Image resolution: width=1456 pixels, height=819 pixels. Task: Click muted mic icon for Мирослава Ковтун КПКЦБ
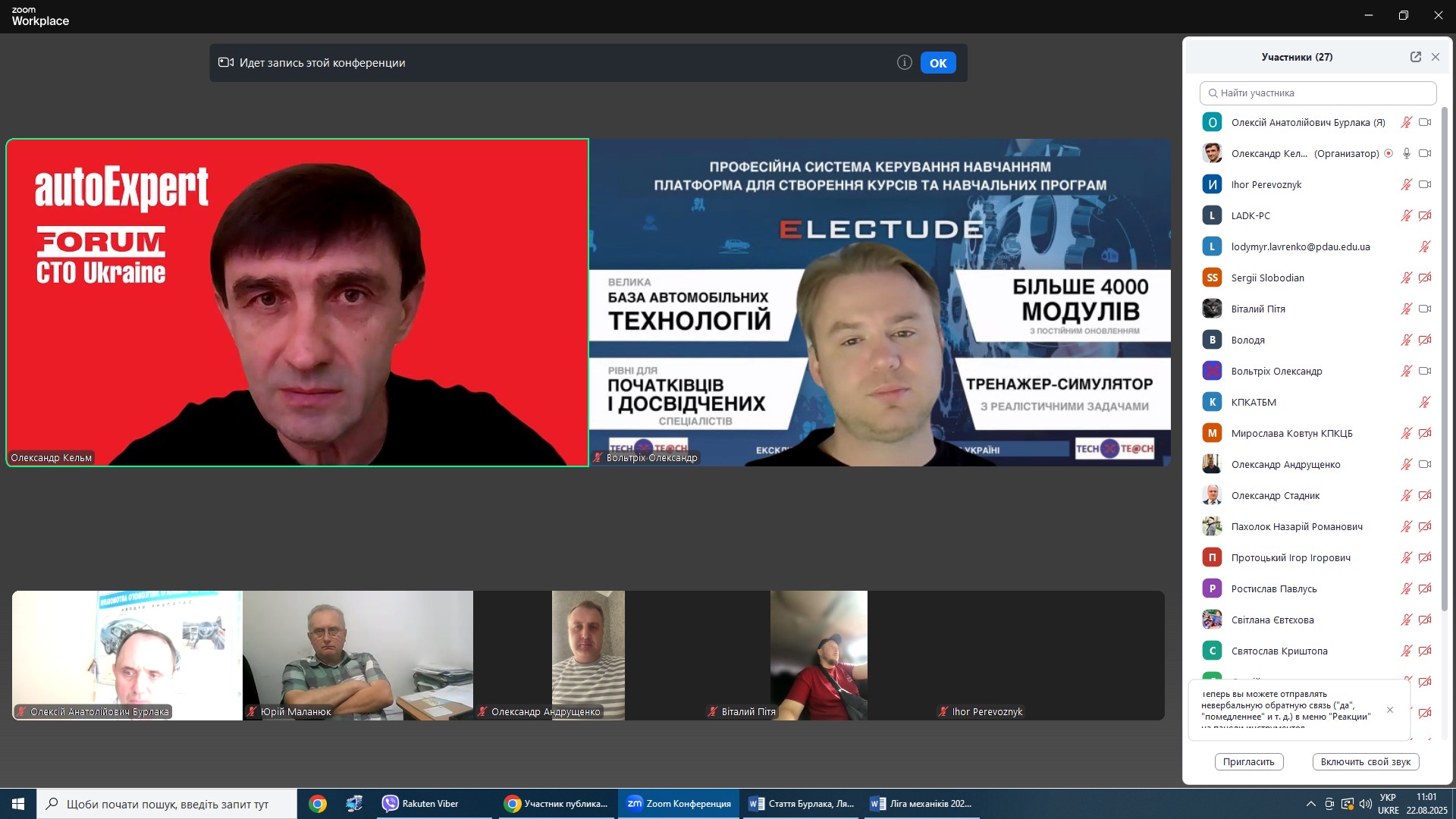[1406, 433]
